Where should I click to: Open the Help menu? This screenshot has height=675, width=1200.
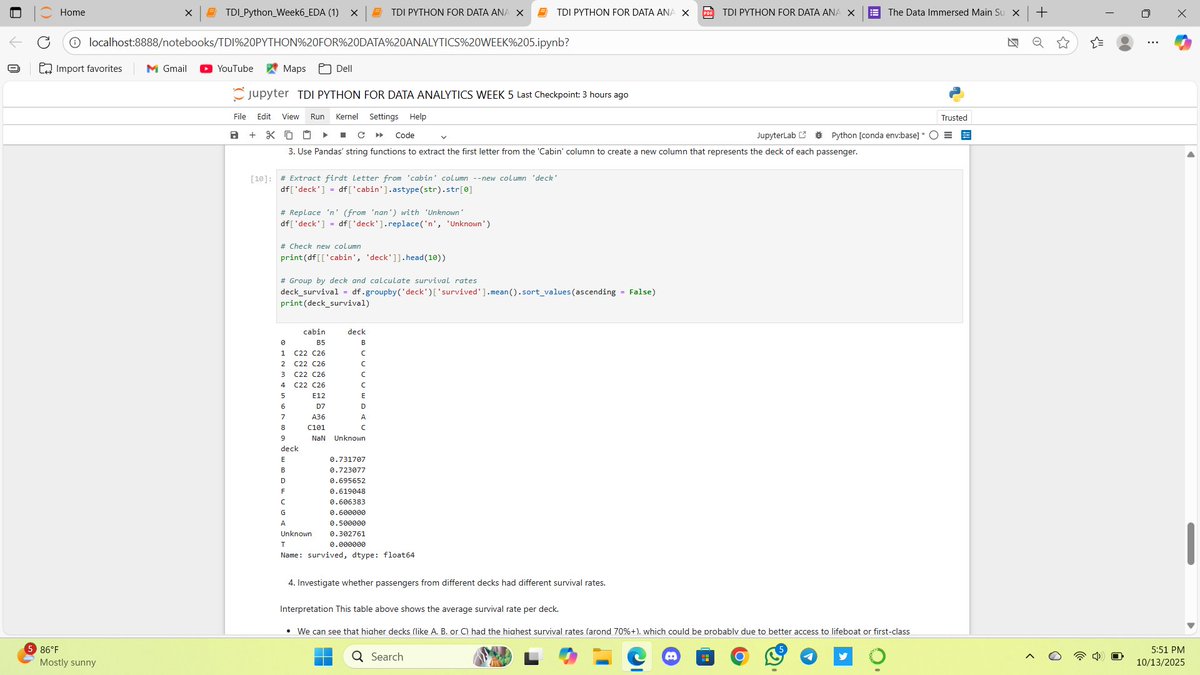[418, 116]
